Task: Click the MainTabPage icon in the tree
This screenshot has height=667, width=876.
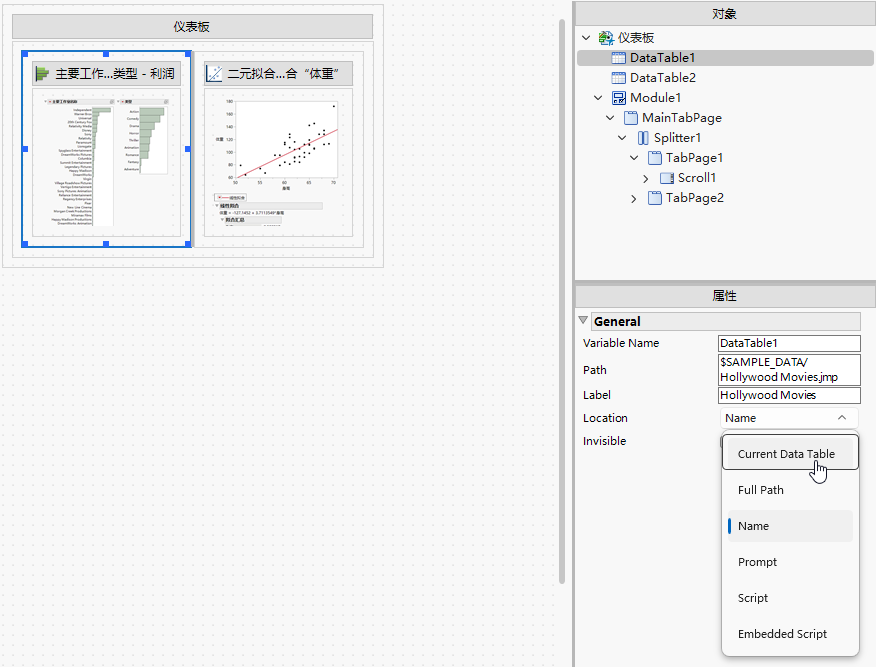Action: (x=631, y=118)
